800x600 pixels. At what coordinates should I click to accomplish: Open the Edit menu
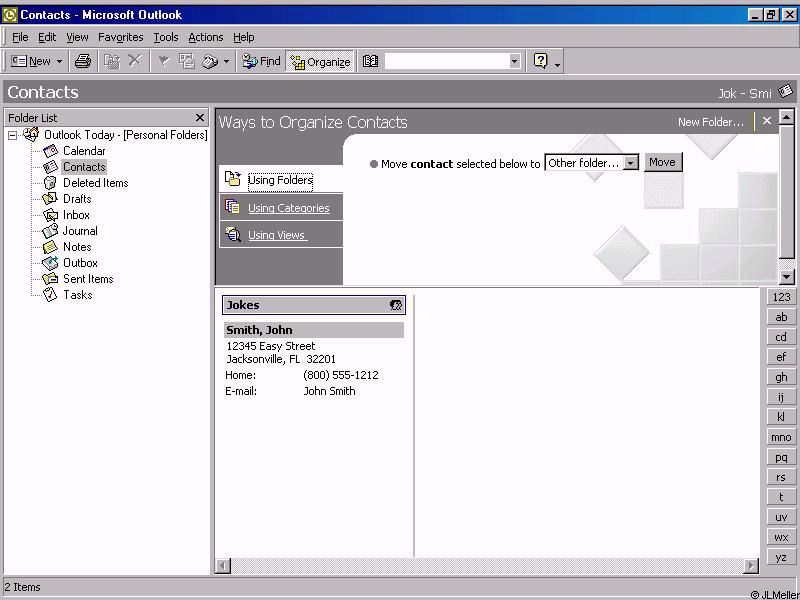click(x=47, y=37)
